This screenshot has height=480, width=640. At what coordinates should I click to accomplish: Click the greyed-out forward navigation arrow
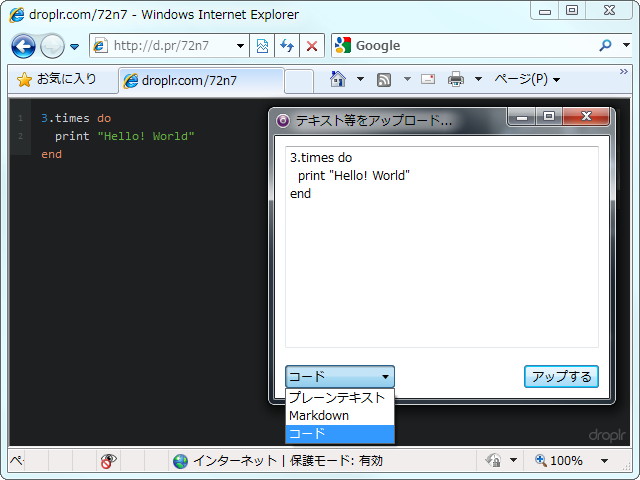[x=52, y=46]
